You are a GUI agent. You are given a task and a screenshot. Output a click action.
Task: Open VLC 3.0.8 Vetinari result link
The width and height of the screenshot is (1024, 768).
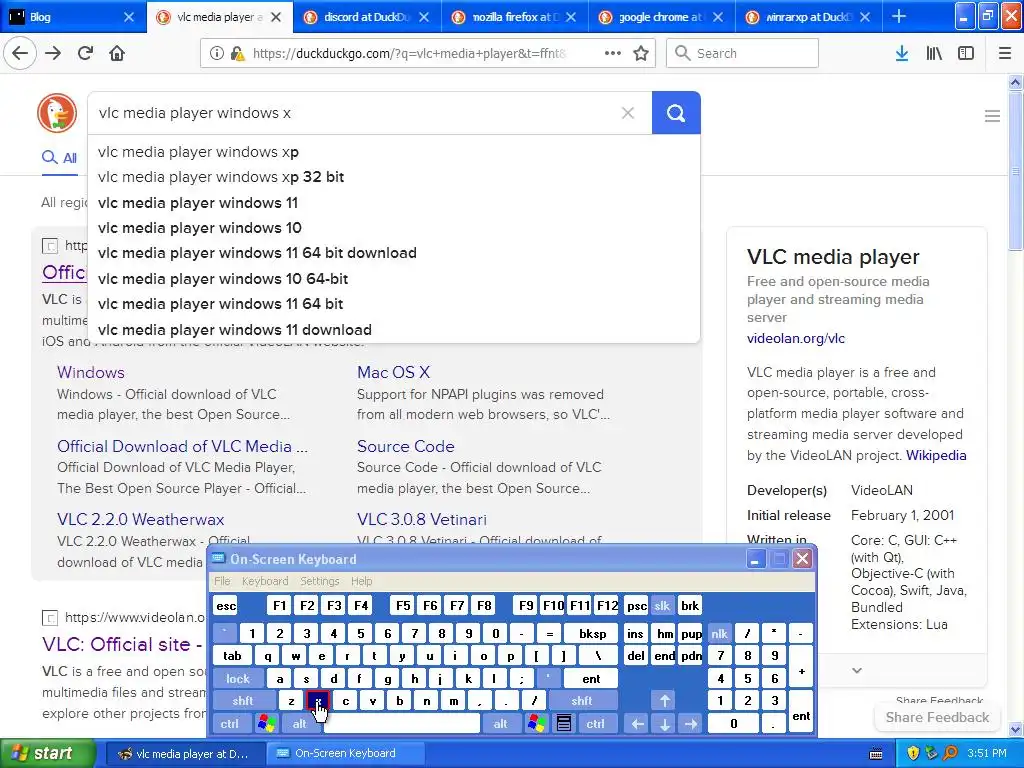(x=422, y=519)
